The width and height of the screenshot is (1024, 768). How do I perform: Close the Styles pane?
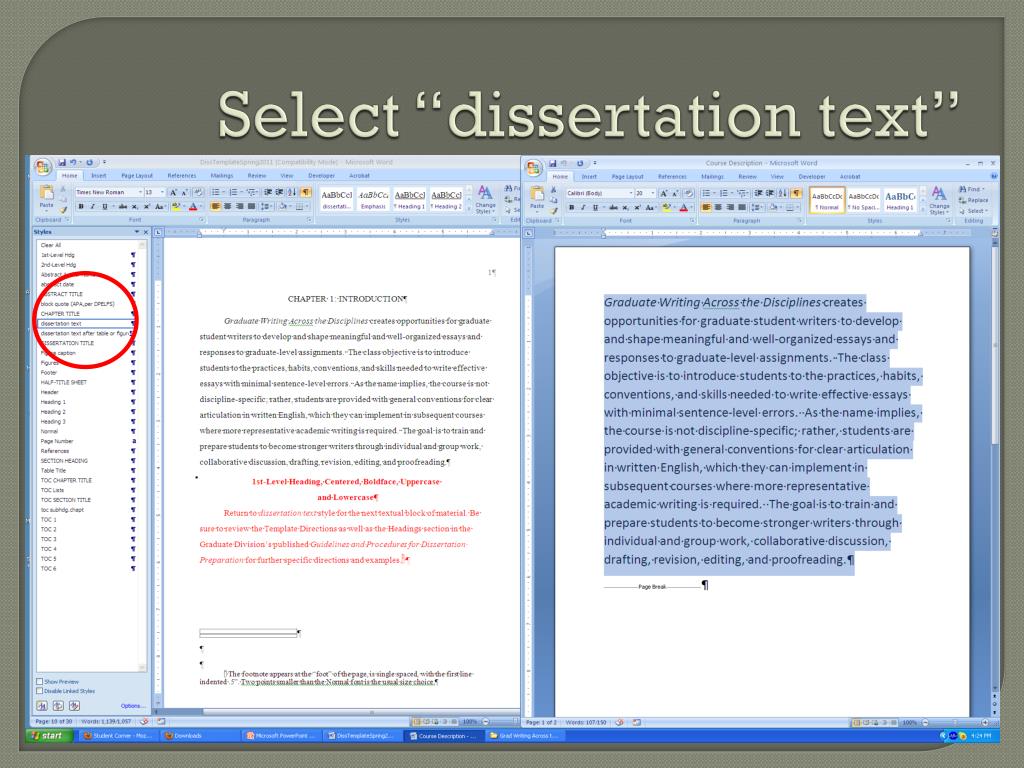click(x=146, y=232)
